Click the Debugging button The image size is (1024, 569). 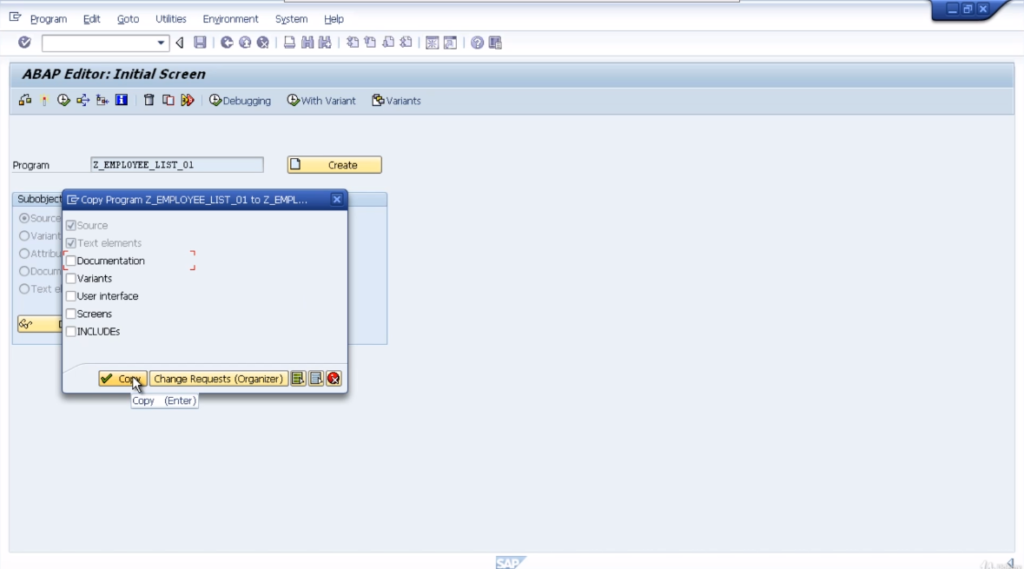(x=240, y=101)
